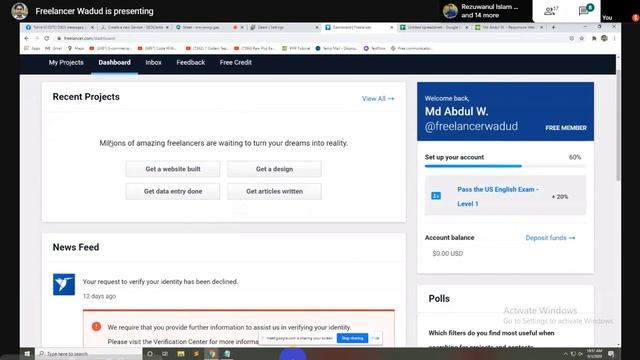Viewport: 640px width, 360px height.
Task: Open Windows notification center icon
Action: tap(611, 354)
